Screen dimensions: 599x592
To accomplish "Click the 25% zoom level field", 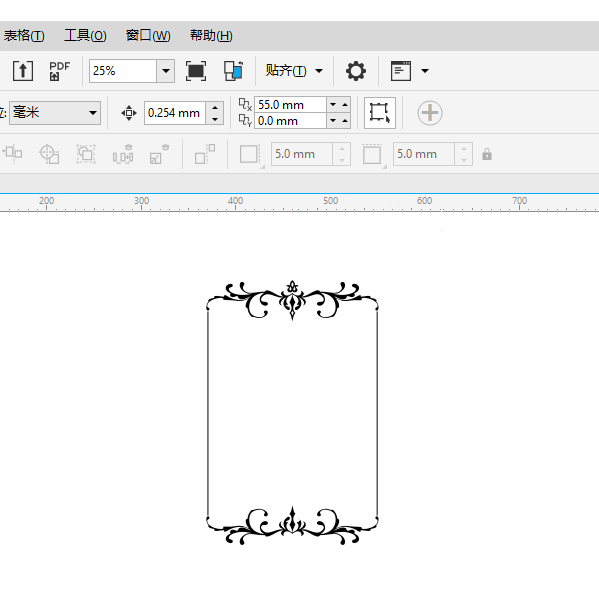I will (123, 71).
